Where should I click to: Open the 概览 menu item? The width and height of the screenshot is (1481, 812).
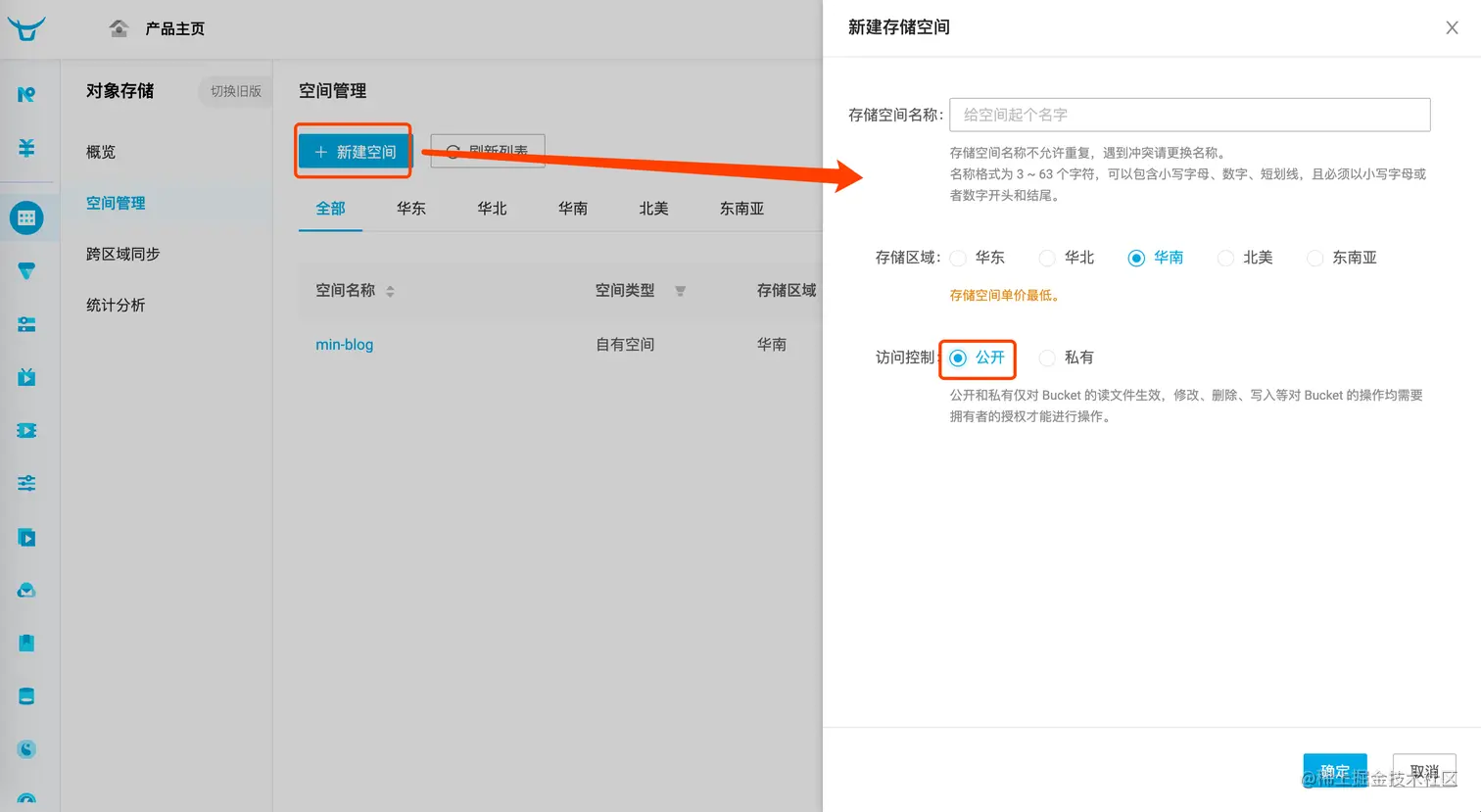click(101, 152)
